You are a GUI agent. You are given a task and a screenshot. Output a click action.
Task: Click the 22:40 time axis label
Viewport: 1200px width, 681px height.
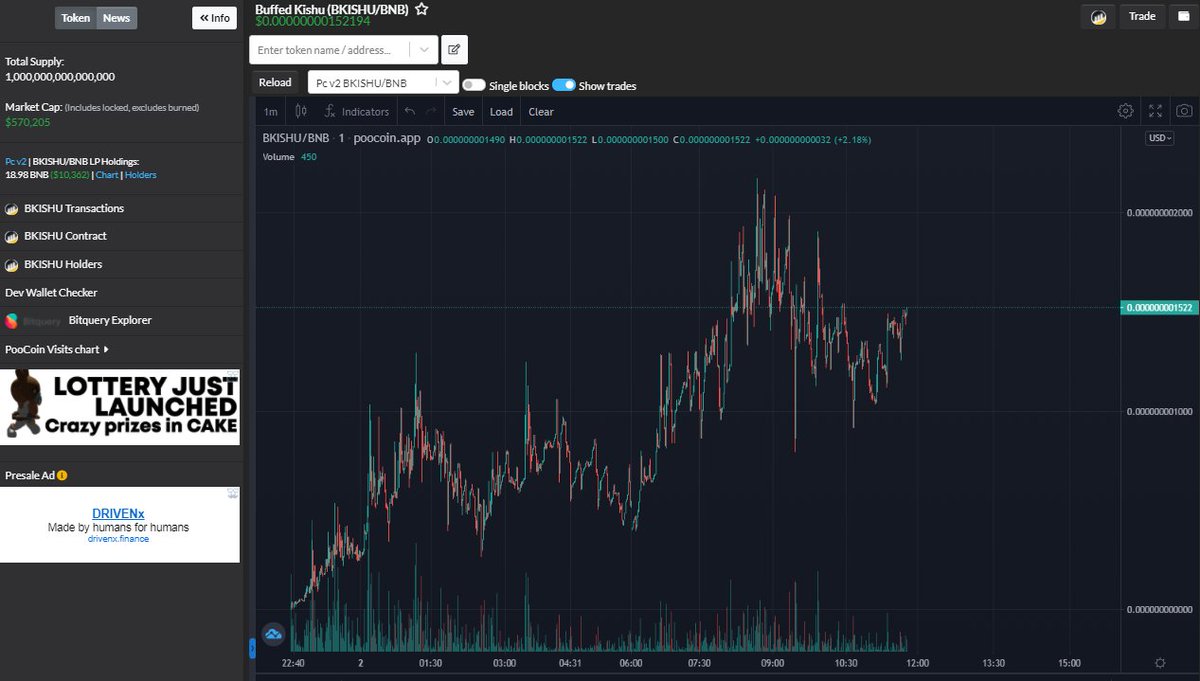pyautogui.click(x=293, y=663)
